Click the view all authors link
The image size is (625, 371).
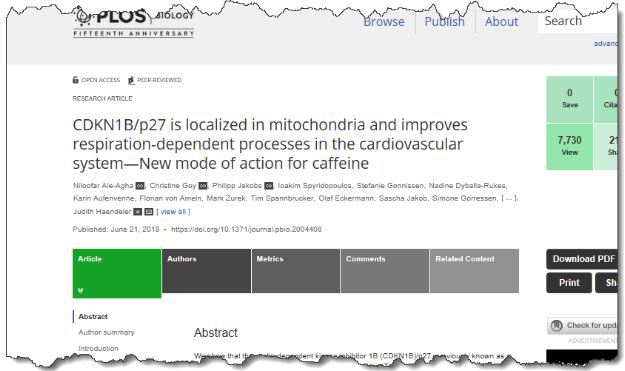click(173, 212)
